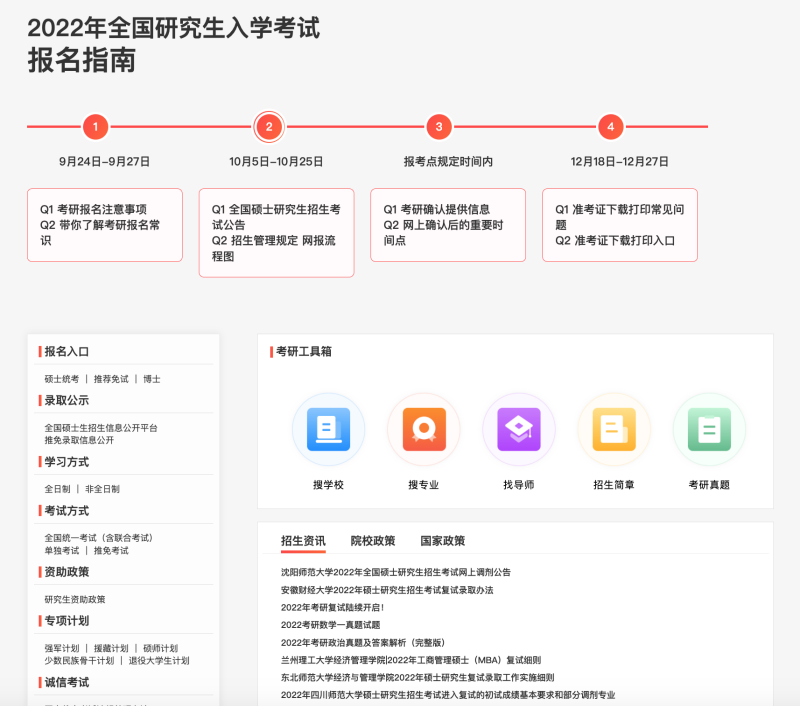Select the 招生资讯 tab
Image resolution: width=800 pixels, height=706 pixels.
pos(303,541)
